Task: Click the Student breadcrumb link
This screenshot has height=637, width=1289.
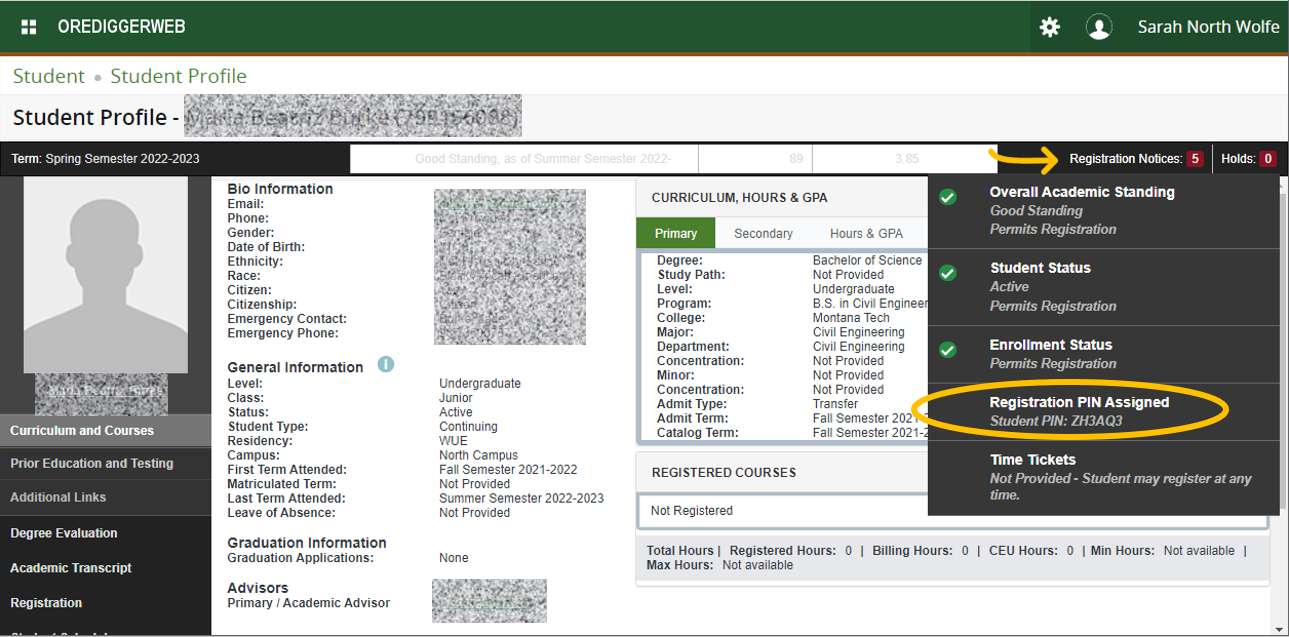Action: 48,76
